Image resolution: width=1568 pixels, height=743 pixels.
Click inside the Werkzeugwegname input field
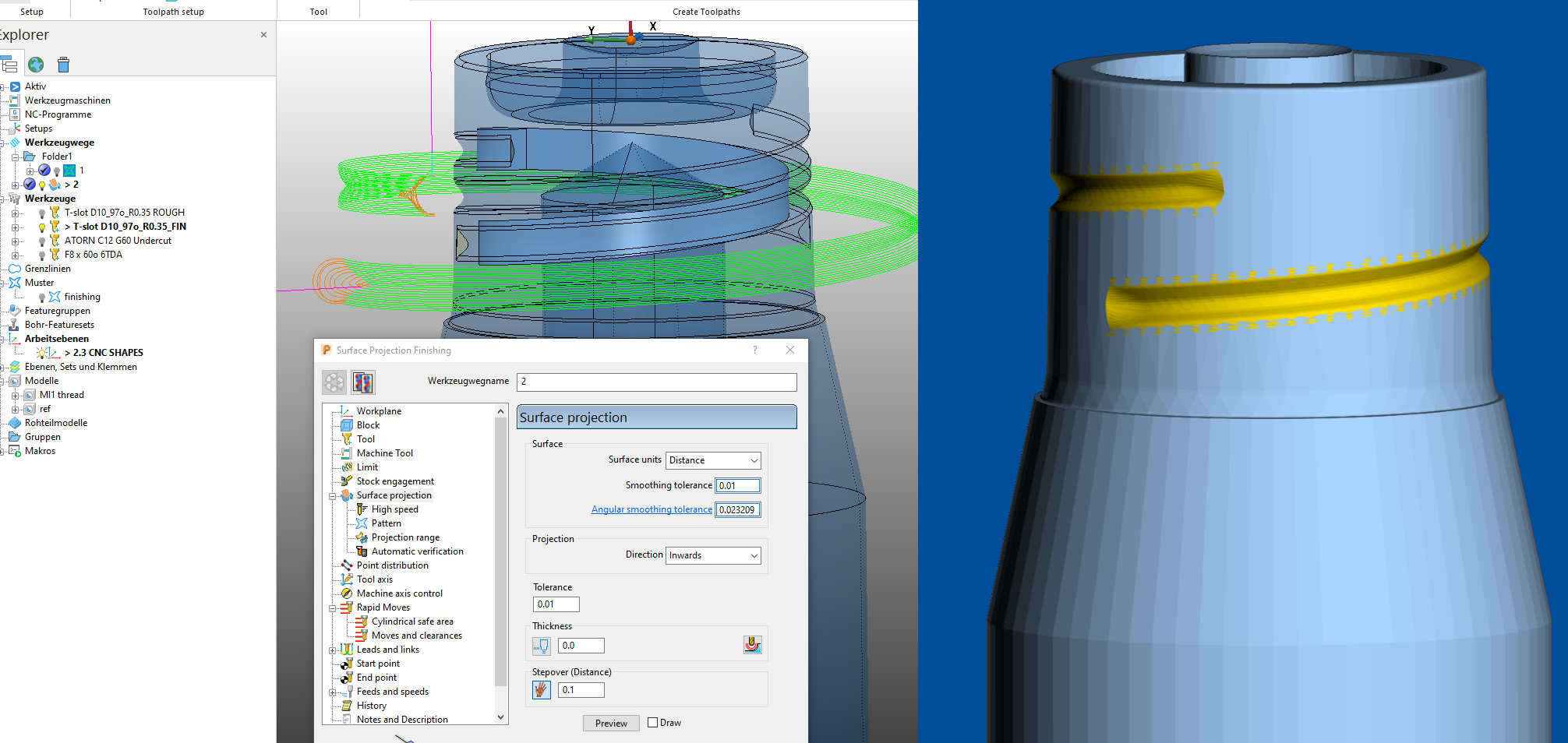656,382
